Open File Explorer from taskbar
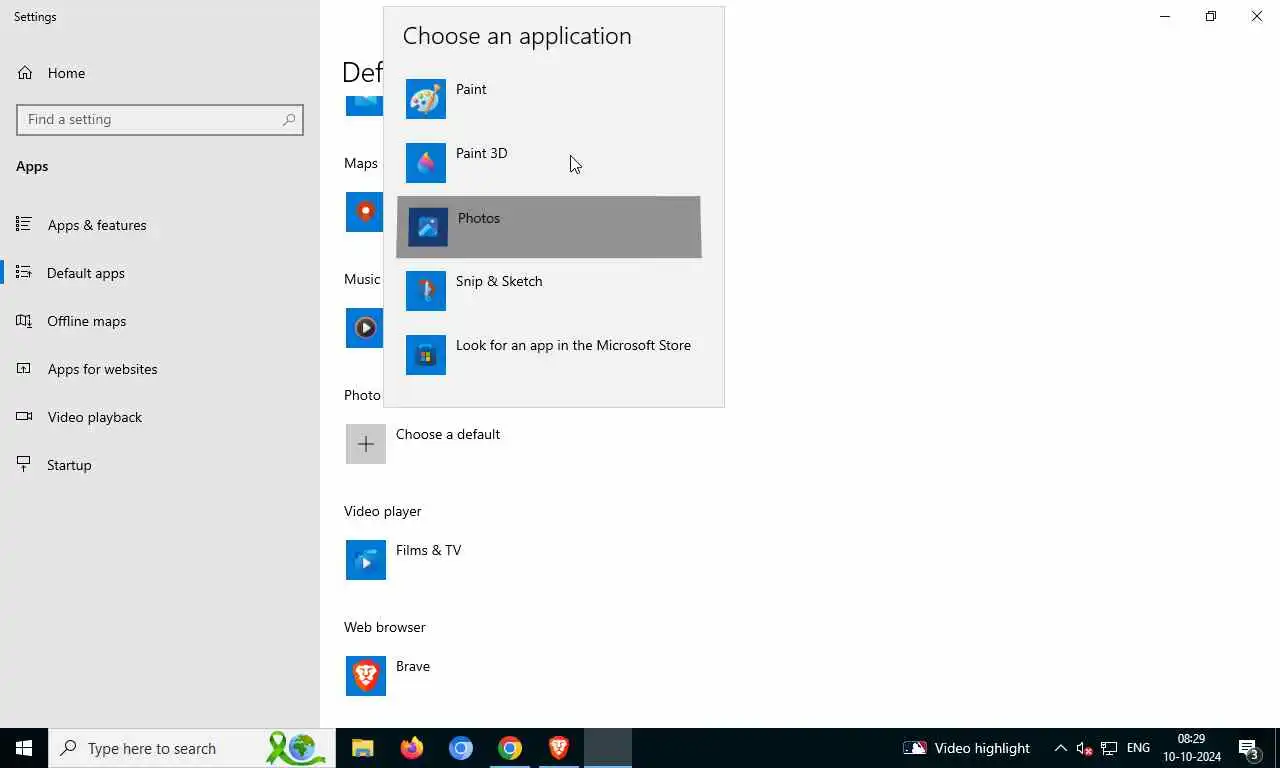The height and width of the screenshot is (768, 1280). pyautogui.click(x=362, y=748)
